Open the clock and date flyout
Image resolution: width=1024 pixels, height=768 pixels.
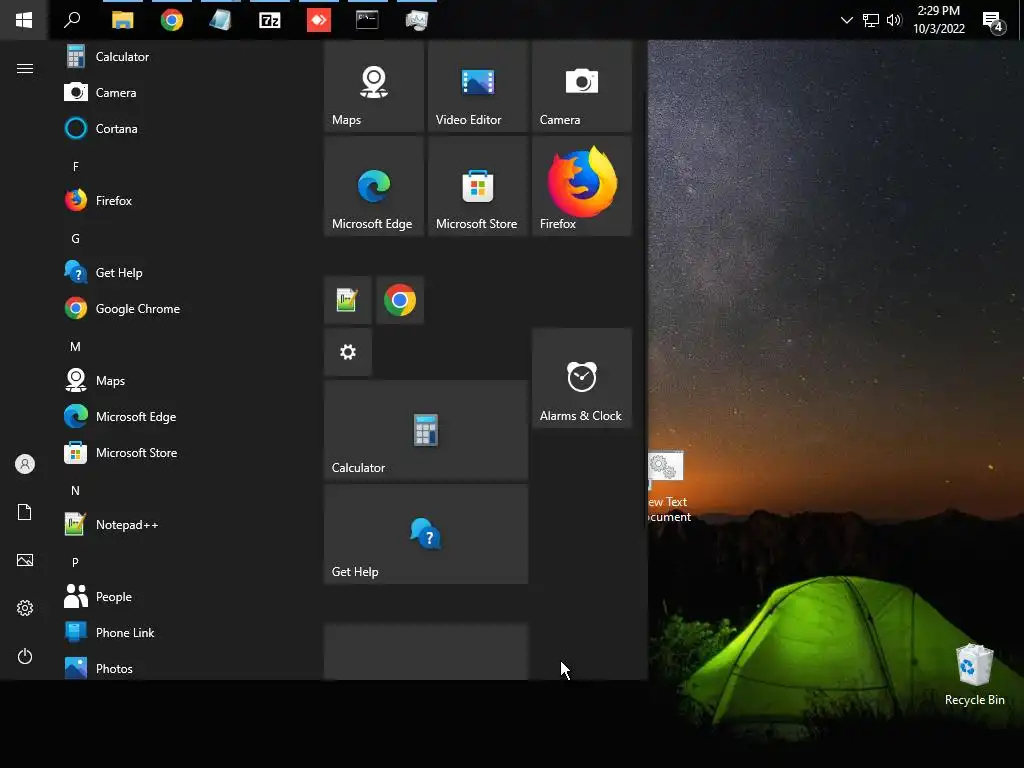(x=938, y=20)
